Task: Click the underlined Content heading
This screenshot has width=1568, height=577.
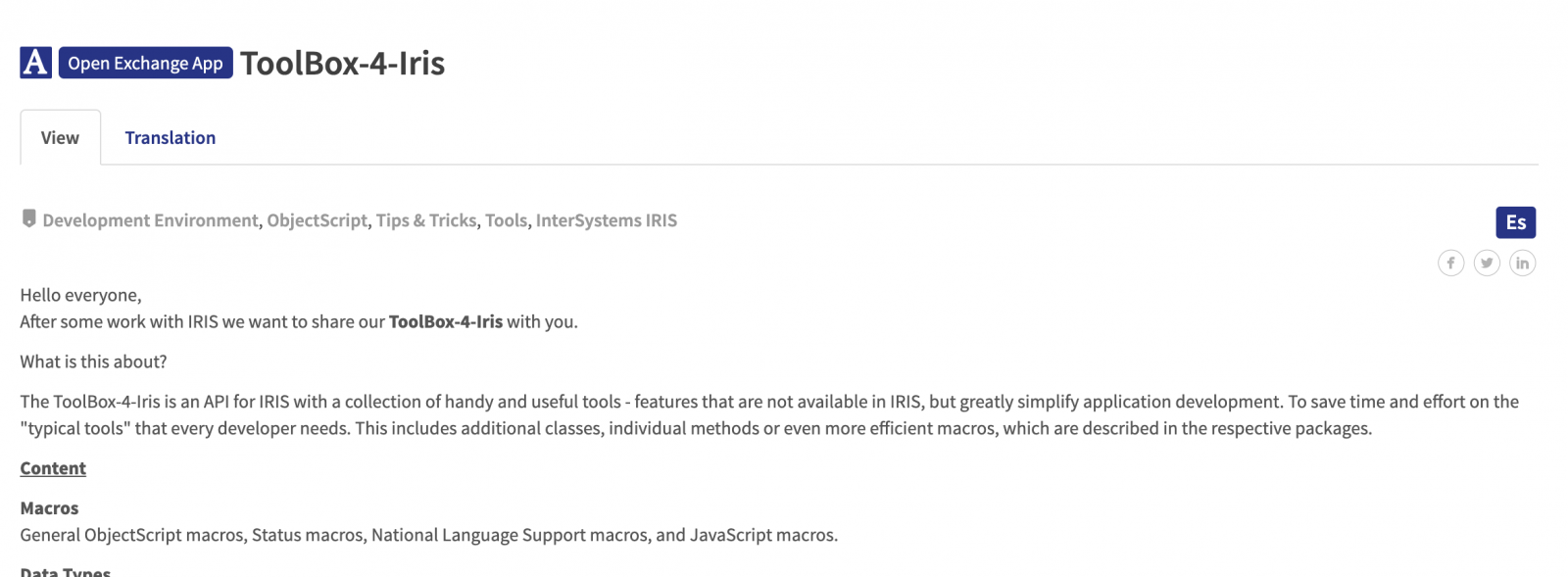Action: (53, 468)
